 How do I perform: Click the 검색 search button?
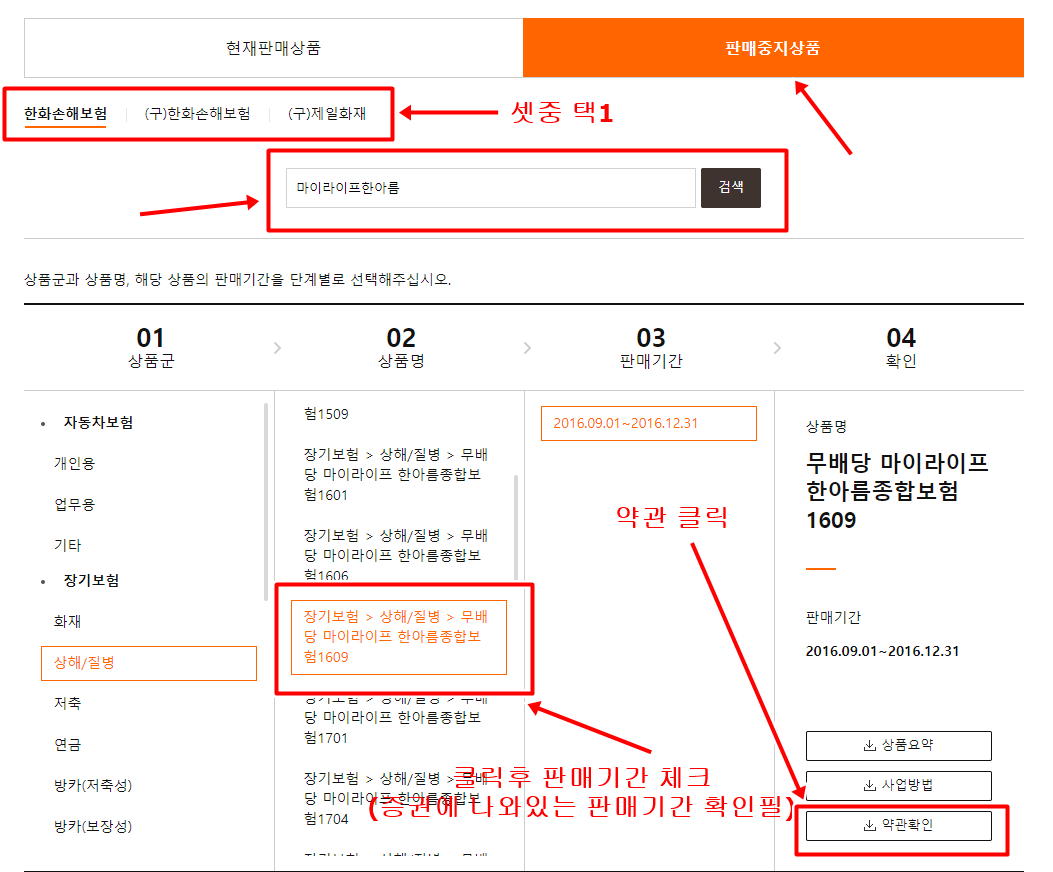click(731, 187)
